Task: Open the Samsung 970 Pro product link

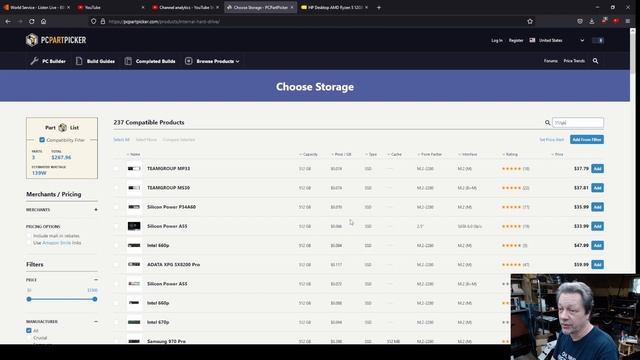Action: pos(166,341)
